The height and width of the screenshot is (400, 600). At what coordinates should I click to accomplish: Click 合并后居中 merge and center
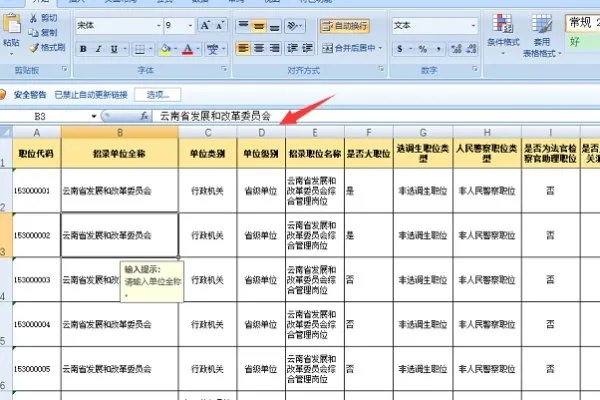click(349, 48)
